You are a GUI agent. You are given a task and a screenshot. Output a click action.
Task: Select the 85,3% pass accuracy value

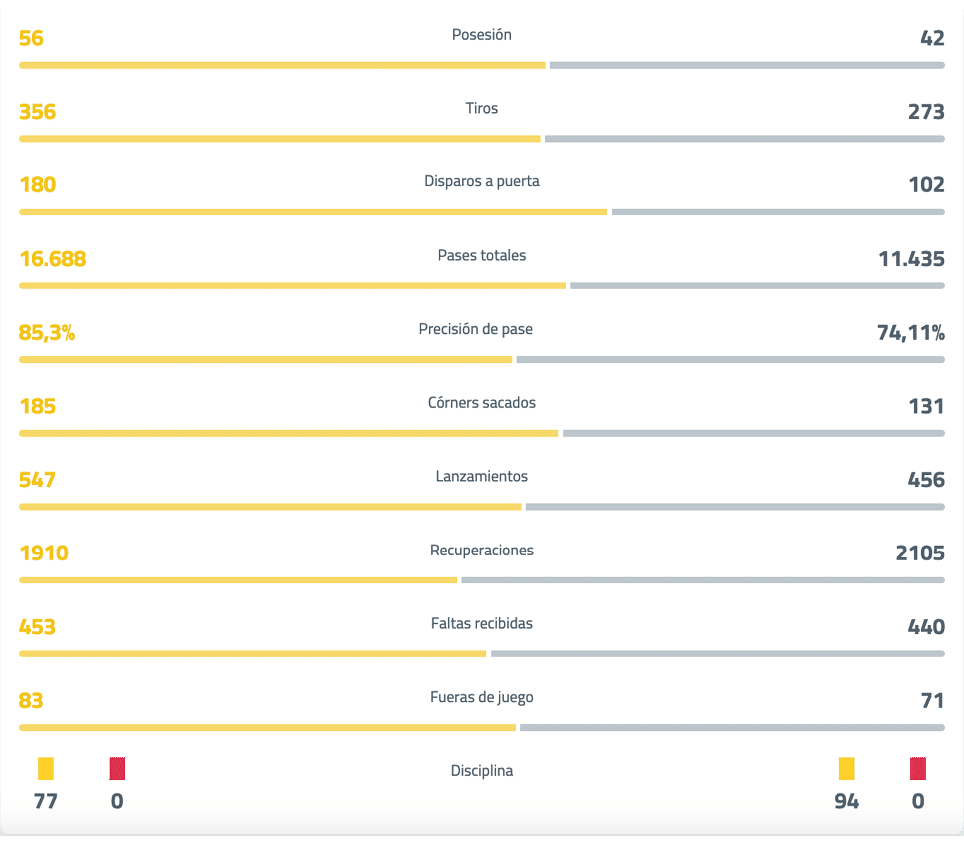pyautogui.click(x=47, y=333)
